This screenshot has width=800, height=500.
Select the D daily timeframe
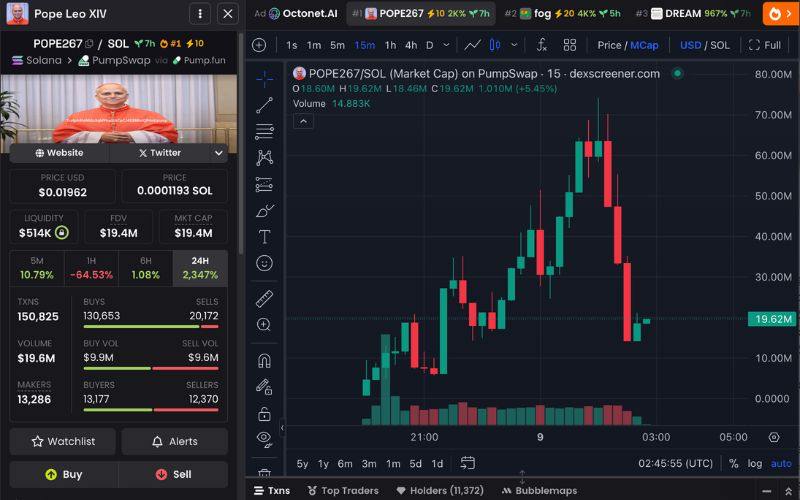(x=430, y=45)
